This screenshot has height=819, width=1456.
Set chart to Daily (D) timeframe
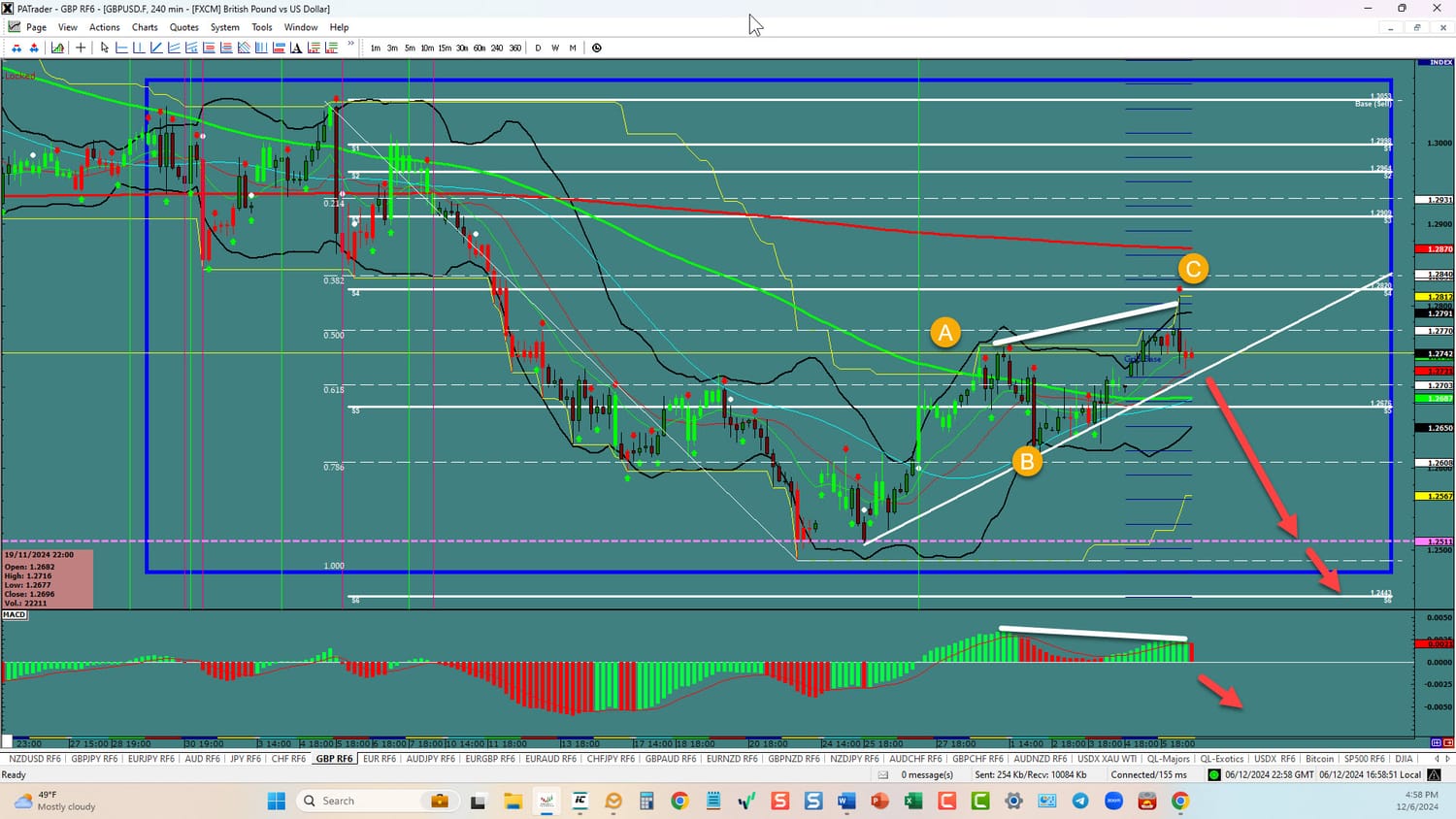(538, 48)
